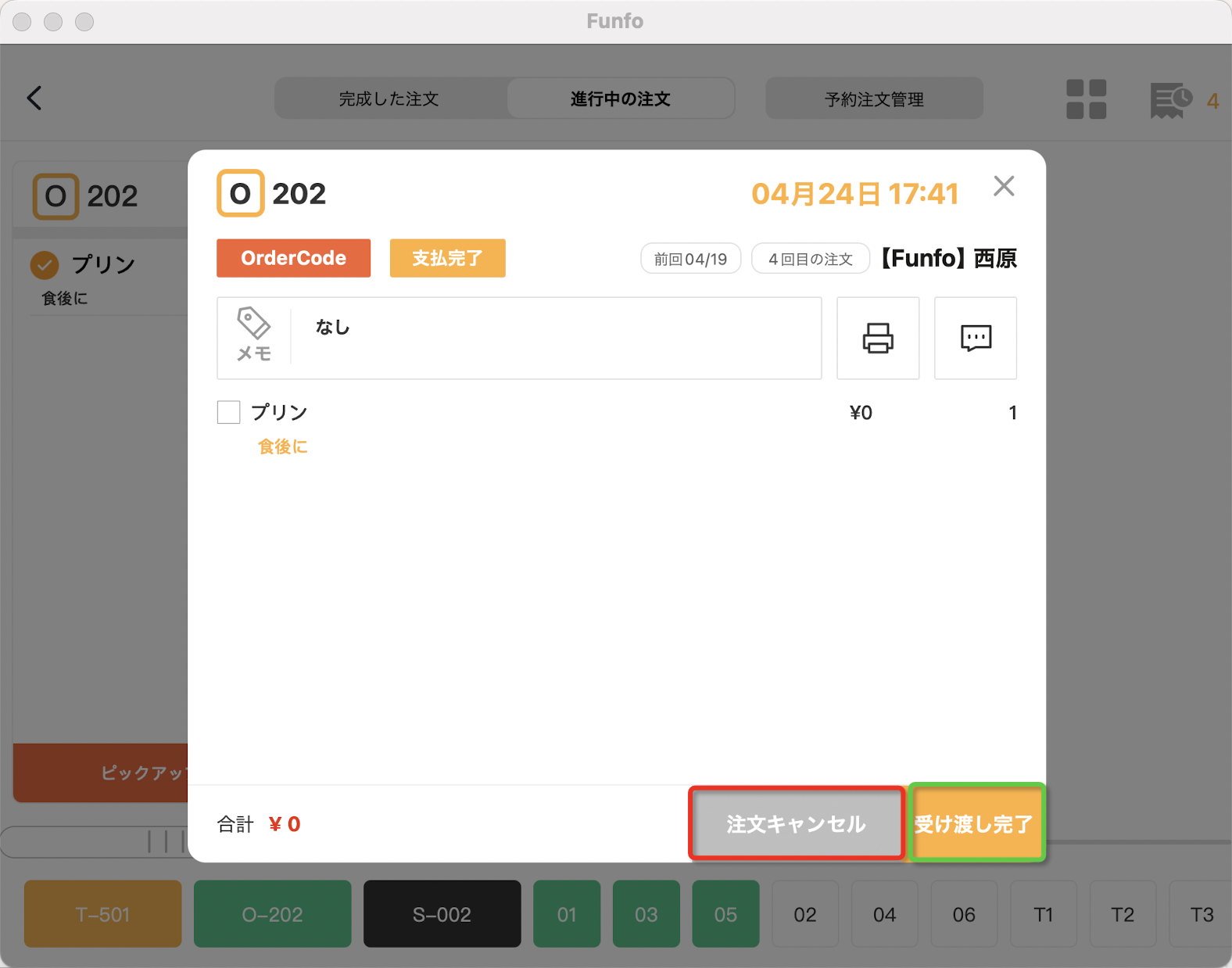Toggle the checked プリン item in background card
This screenshot has width=1232, height=968.
click(x=45, y=265)
